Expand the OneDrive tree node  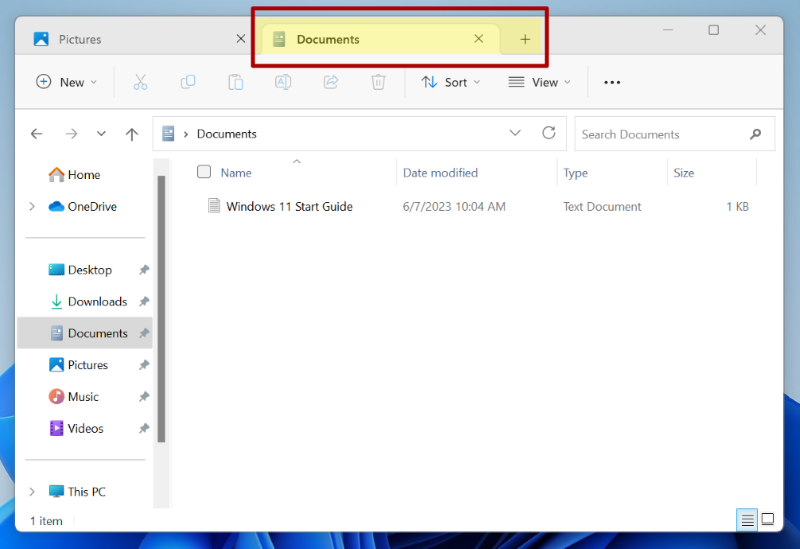(32, 206)
